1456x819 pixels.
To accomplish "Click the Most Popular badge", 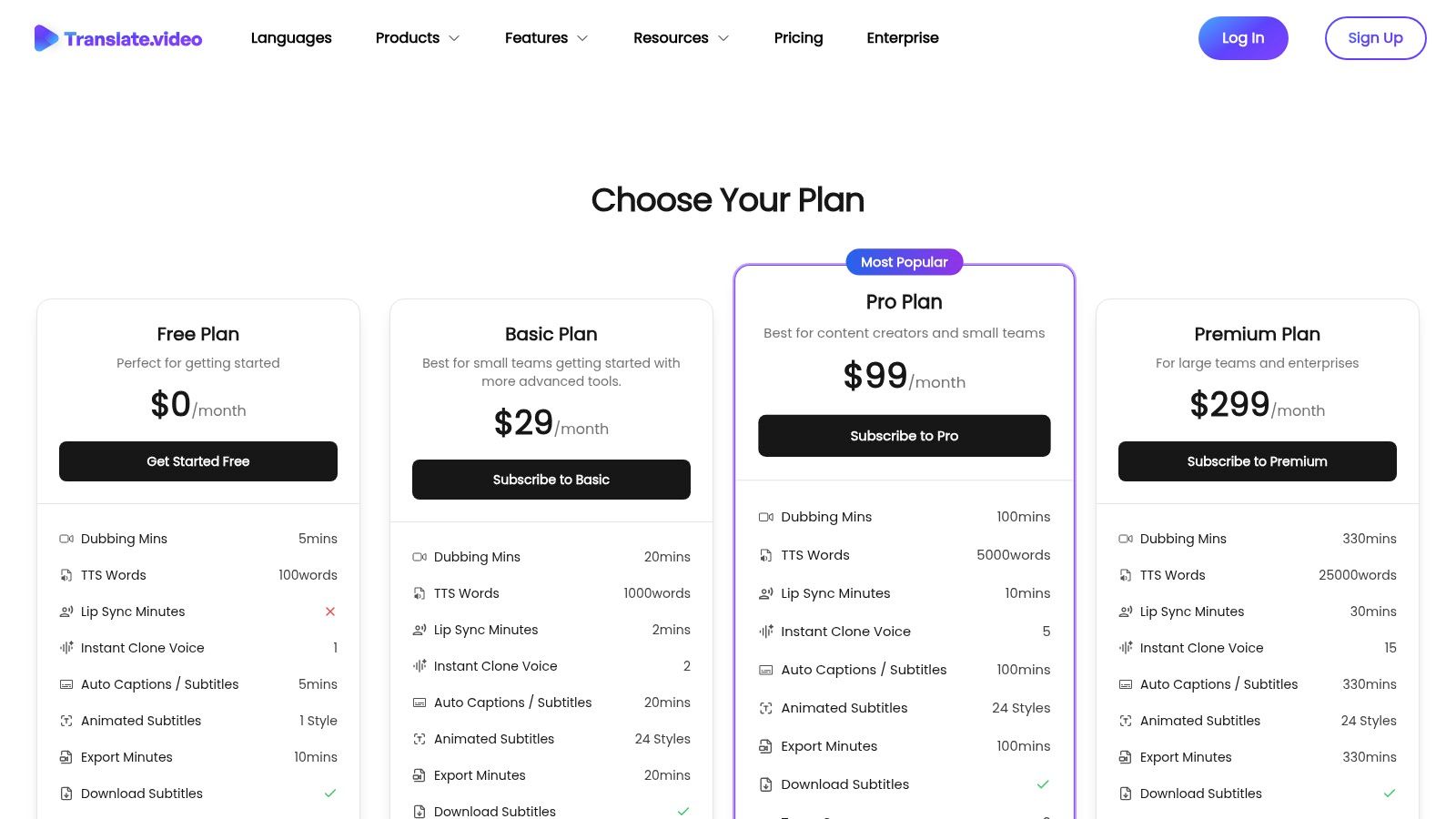I will (x=904, y=262).
